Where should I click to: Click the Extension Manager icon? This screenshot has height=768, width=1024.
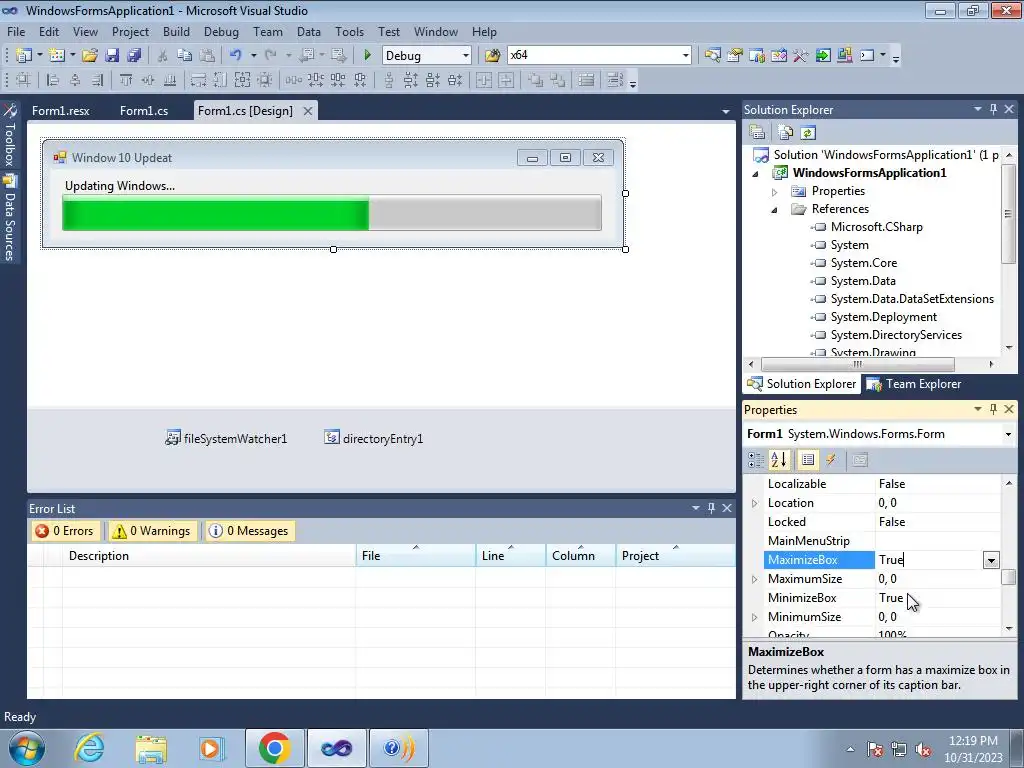[845, 56]
